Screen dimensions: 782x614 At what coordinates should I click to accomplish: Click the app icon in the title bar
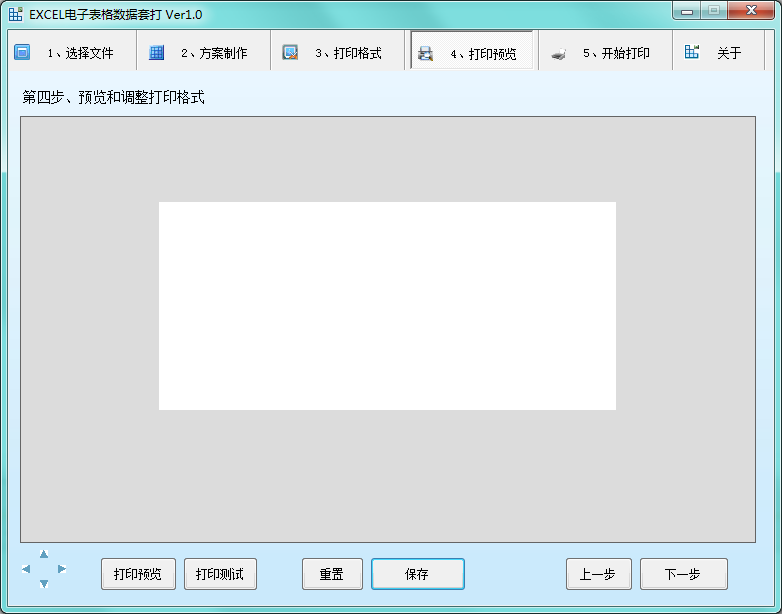tap(15, 14)
